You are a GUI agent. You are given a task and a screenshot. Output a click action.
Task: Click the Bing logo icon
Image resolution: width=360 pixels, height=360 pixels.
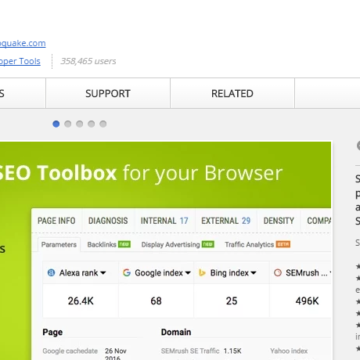coord(202,273)
